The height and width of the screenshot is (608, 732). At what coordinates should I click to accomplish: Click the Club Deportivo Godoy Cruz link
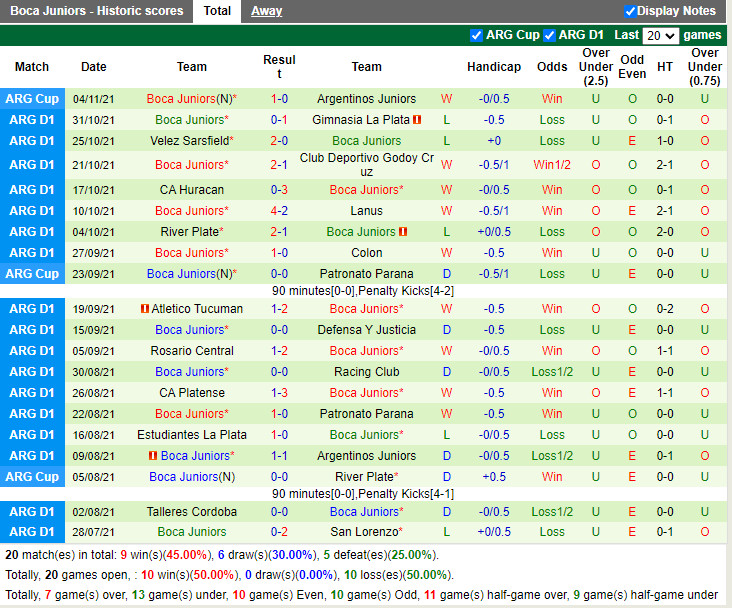pyautogui.click(x=366, y=165)
